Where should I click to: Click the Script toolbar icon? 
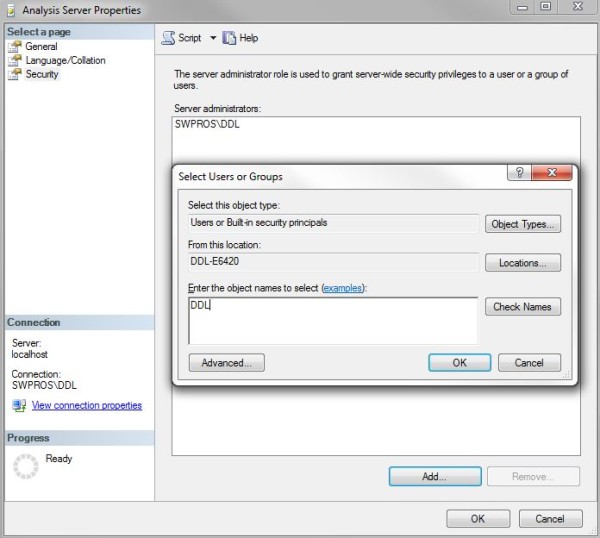tap(168, 38)
